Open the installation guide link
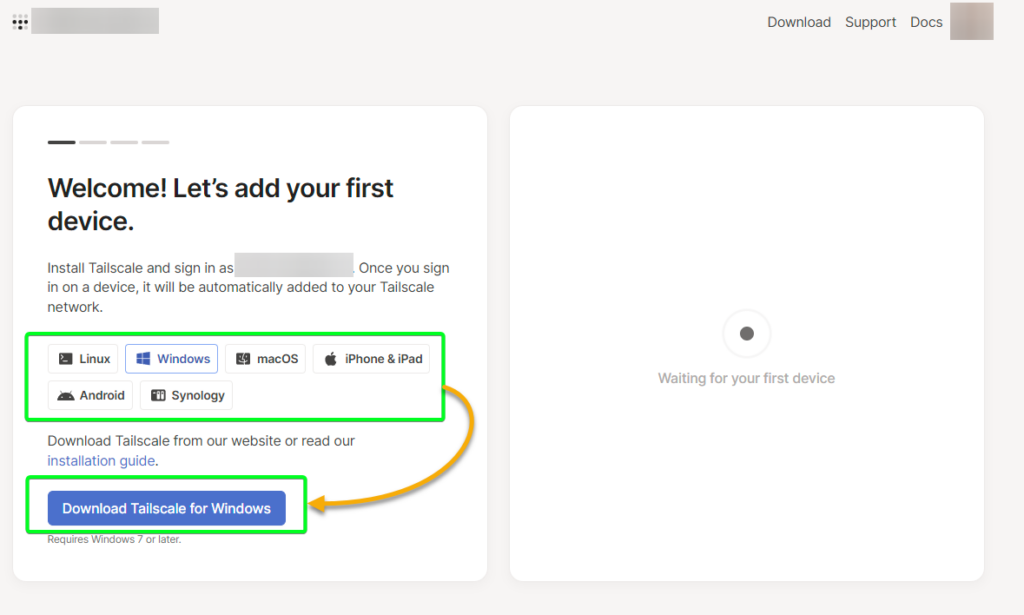The width and height of the screenshot is (1024, 615). (101, 460)
